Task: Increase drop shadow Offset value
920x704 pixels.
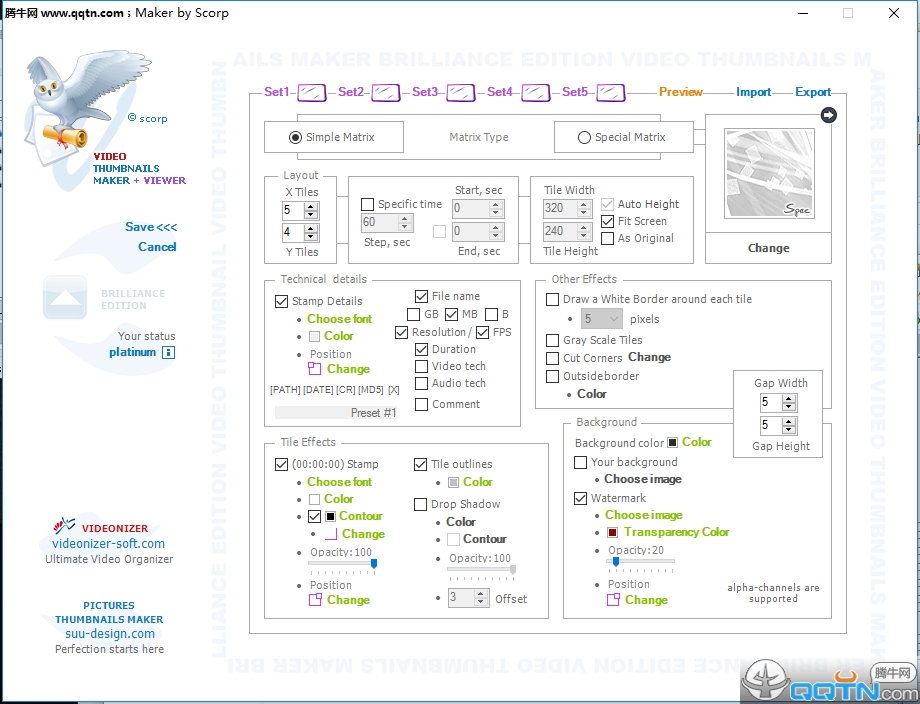Action: pos(481,595)
